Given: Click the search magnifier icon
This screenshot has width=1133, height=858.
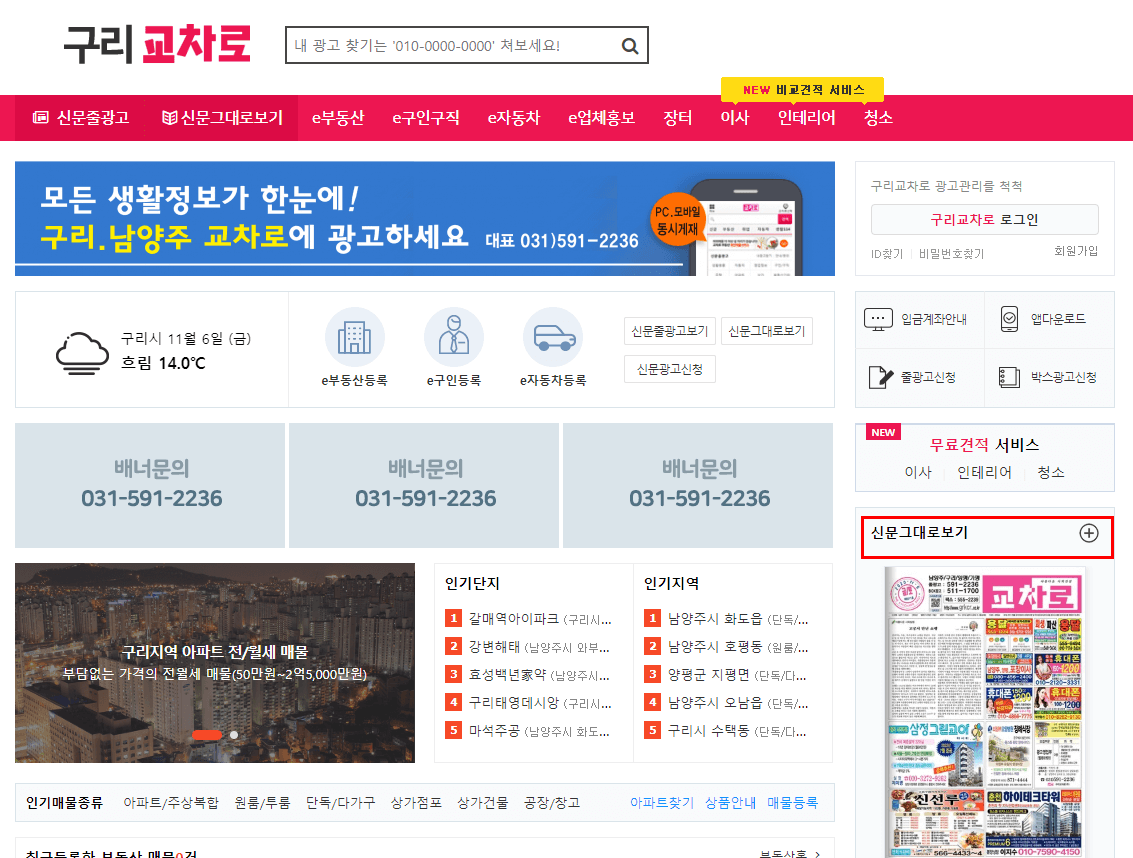Looking at the screenshot, I should pos(629,46).
